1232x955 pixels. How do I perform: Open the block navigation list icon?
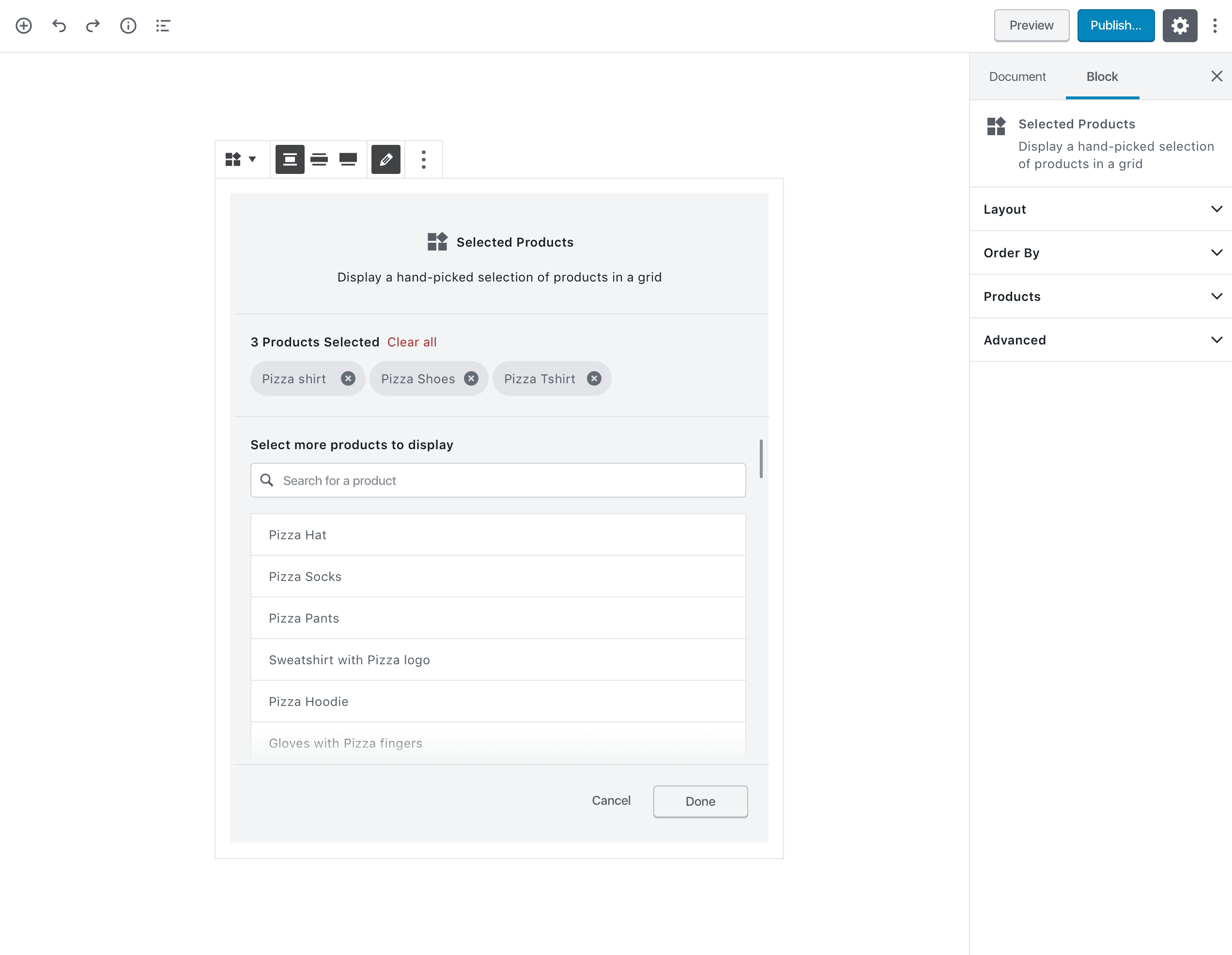point(163,25)
